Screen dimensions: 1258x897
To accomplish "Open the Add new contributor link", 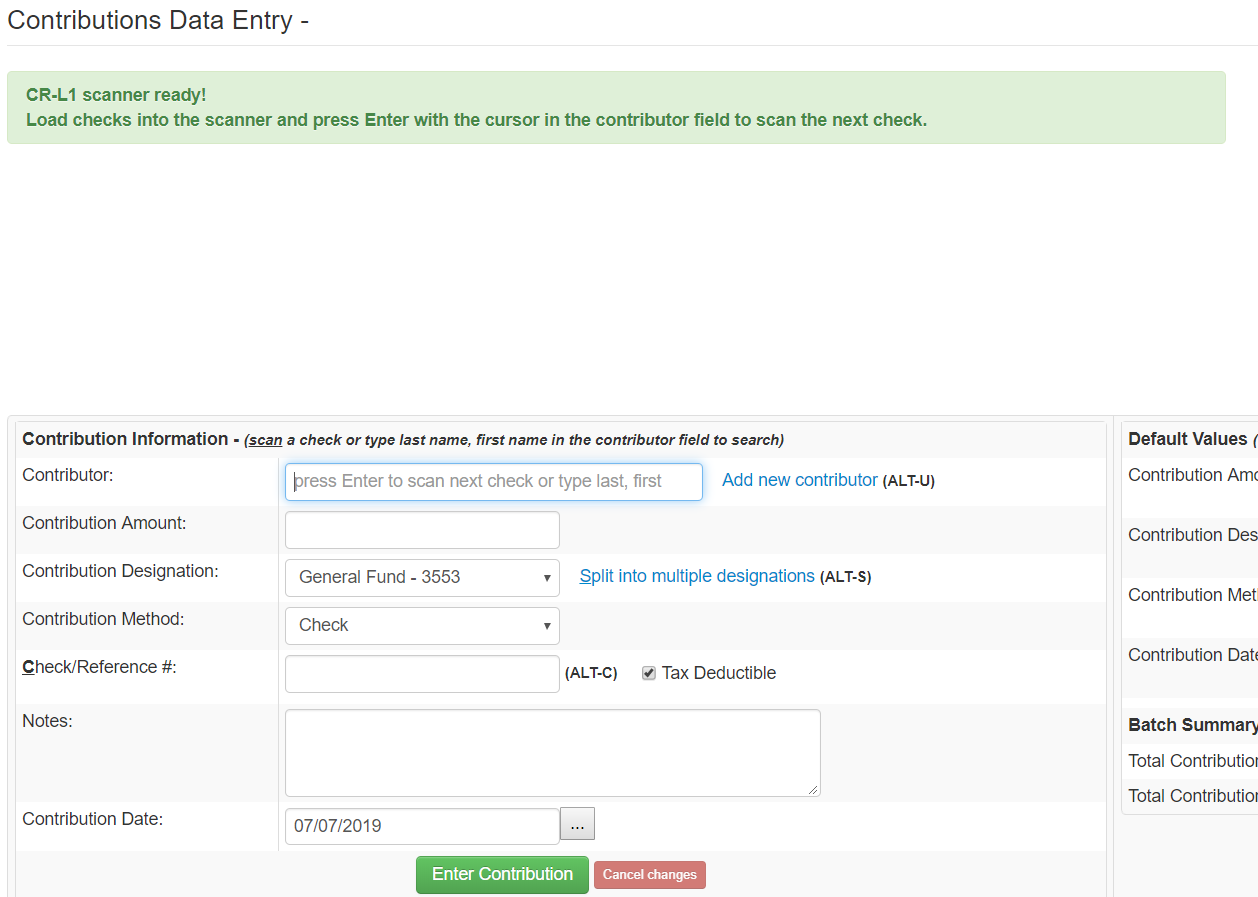I will pyautogui.click(x=799, y=480).
